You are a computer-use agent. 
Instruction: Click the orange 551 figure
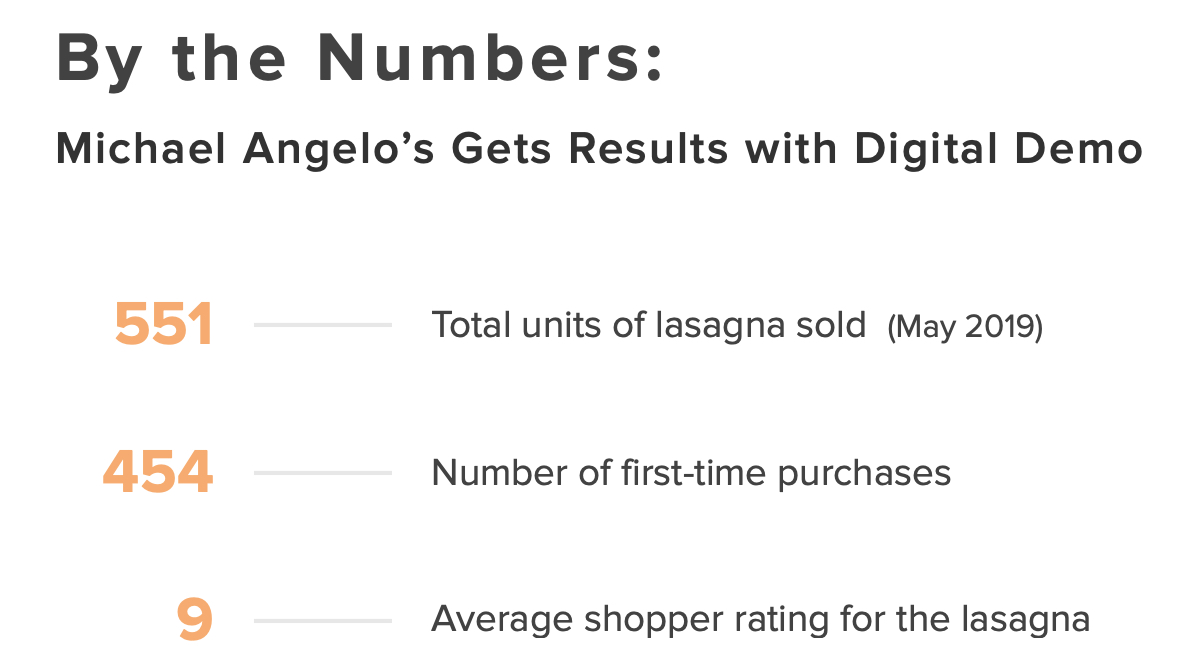[x=164, y=325]
